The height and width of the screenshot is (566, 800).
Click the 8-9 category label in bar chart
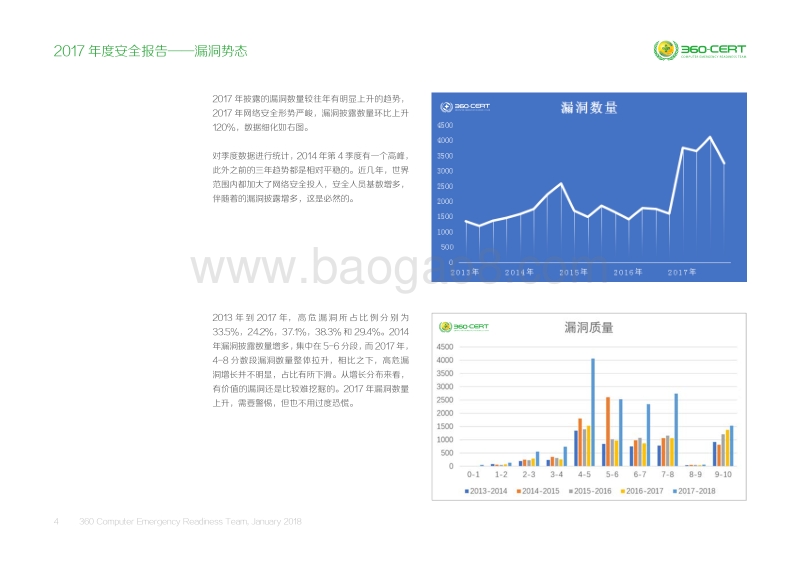tap(695, 475)
